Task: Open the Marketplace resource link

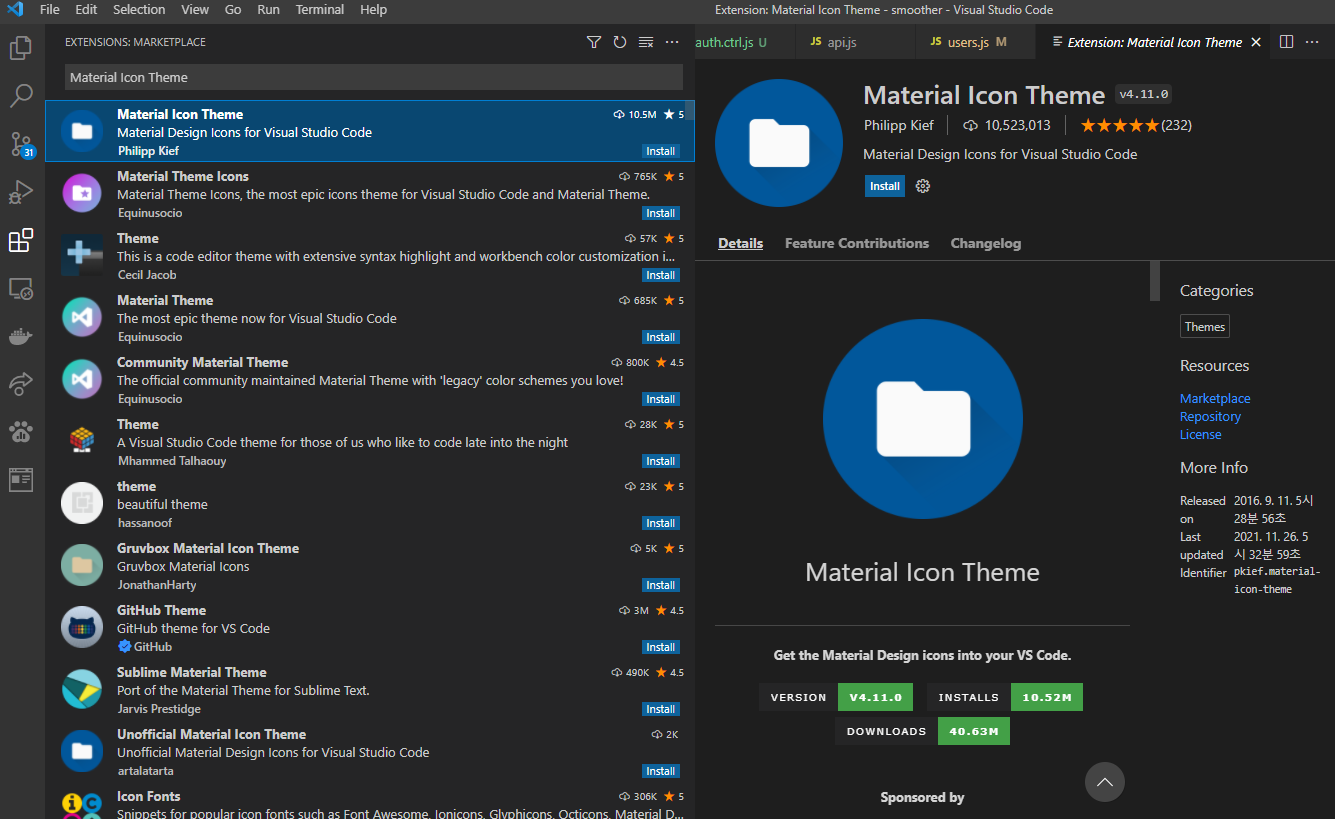Action: coord(1215,398)
